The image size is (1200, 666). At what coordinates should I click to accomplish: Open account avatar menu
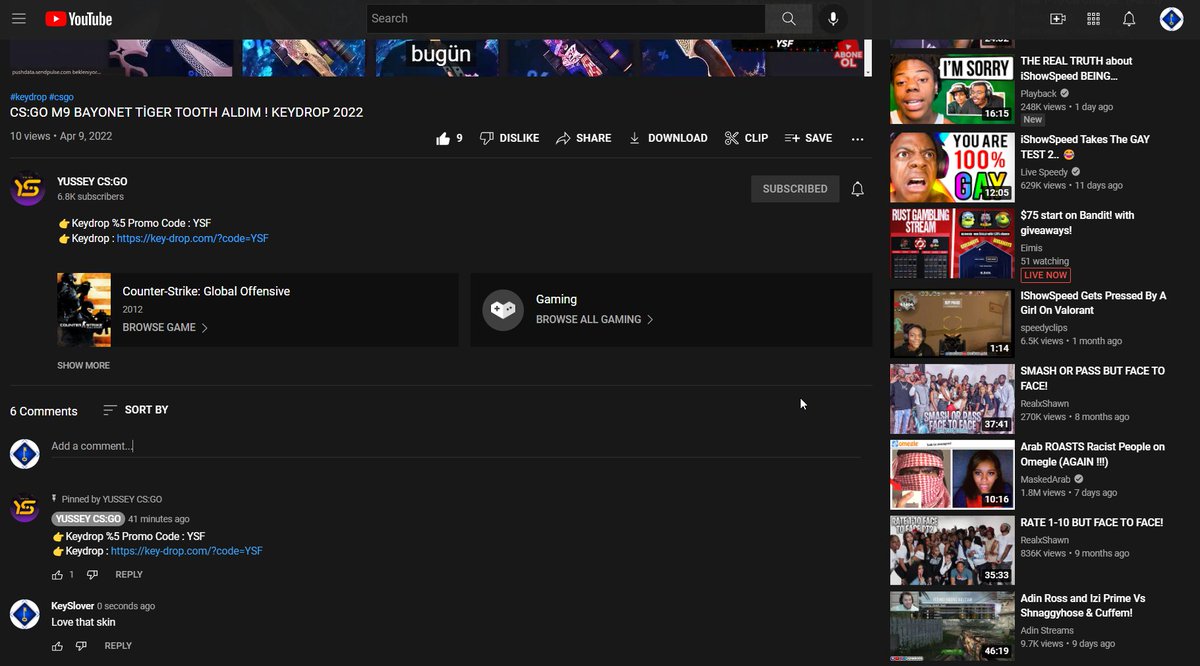click(x=1171, y=18)
